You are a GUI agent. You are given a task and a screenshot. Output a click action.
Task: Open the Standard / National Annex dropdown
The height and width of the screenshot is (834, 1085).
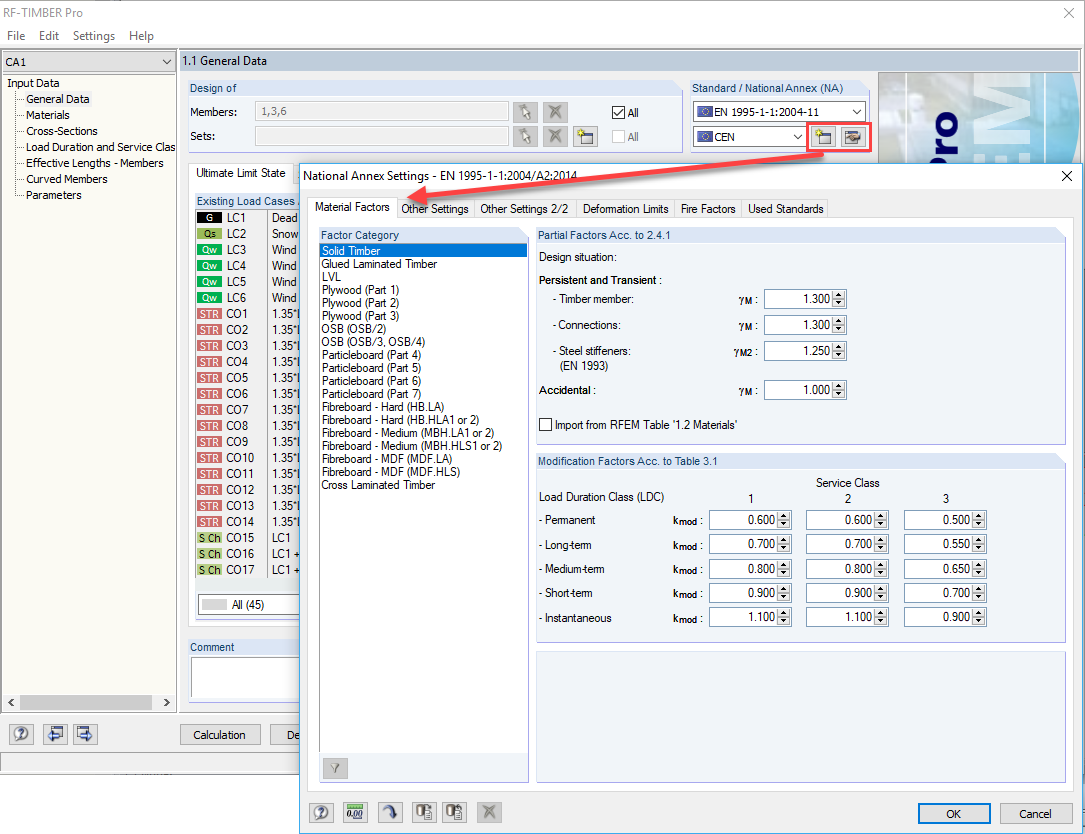pyautogui.click(x=857, y=111)
